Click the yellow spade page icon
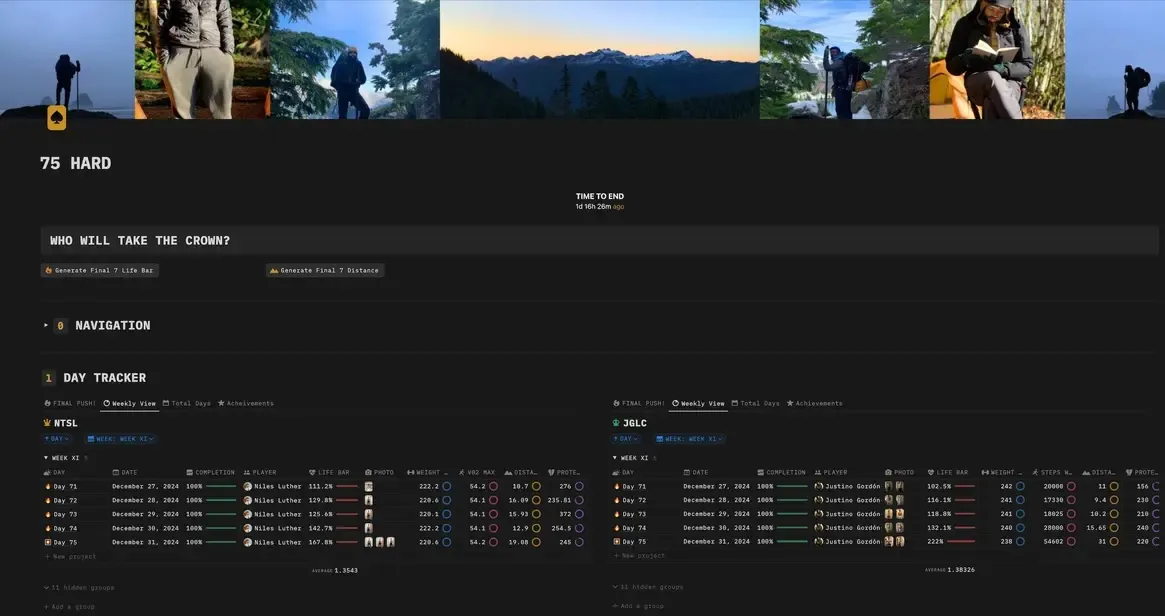 56,117
